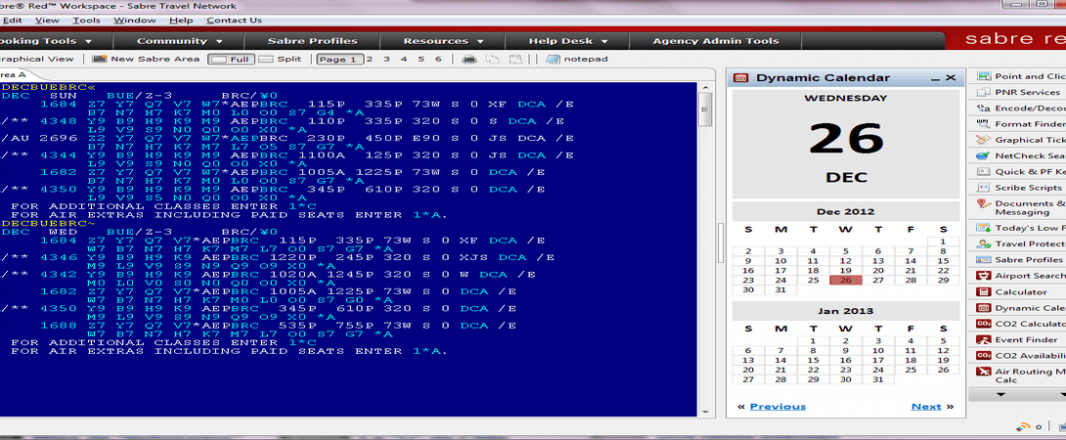Expand the Resources dropdown
Screen dimensions: 1066x440
444,41
